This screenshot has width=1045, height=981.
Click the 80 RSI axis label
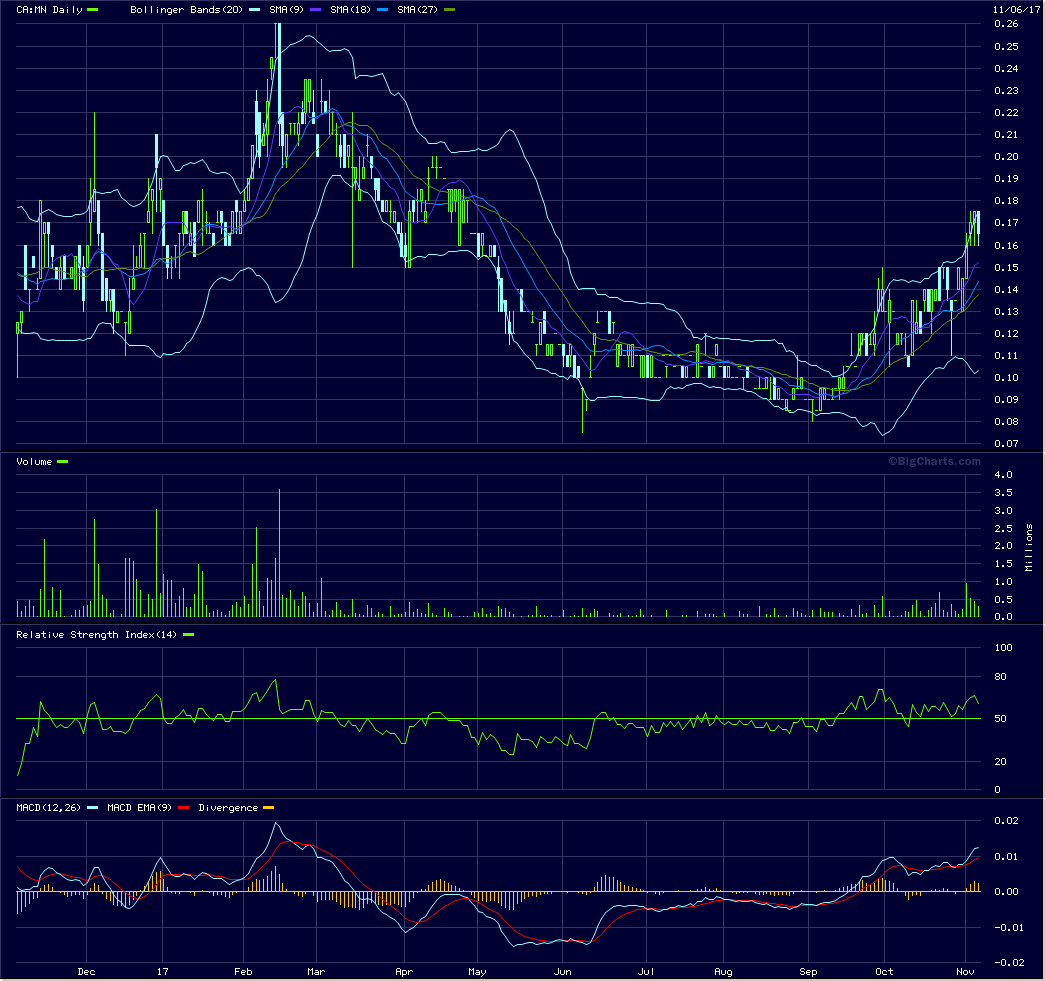click(1000, 676)
